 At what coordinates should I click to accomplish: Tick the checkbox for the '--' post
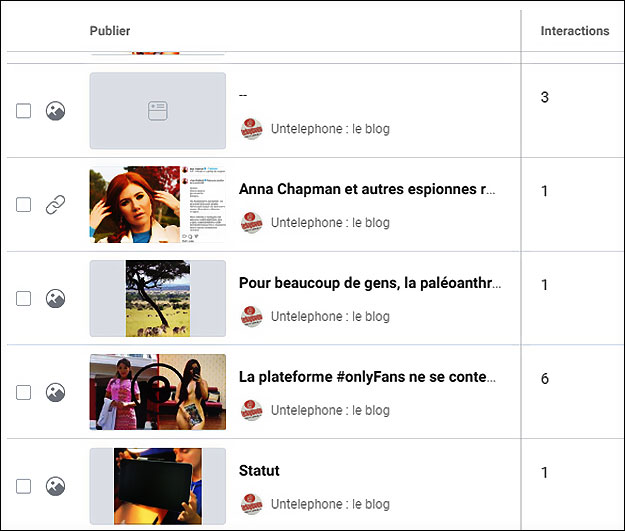[24, 111]
